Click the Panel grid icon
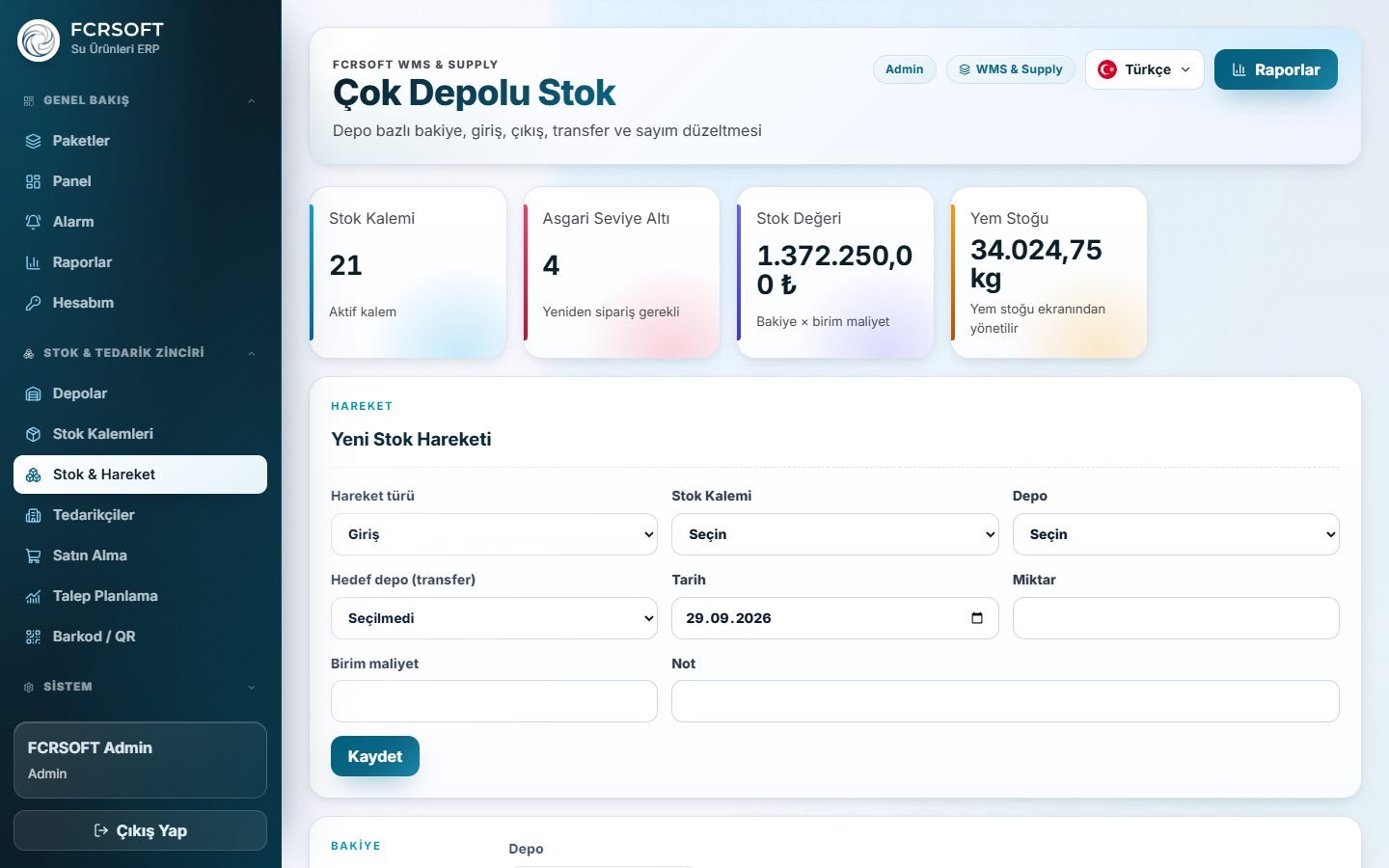This screenshot has width=1389, height=868. click(x=33, y=181)
